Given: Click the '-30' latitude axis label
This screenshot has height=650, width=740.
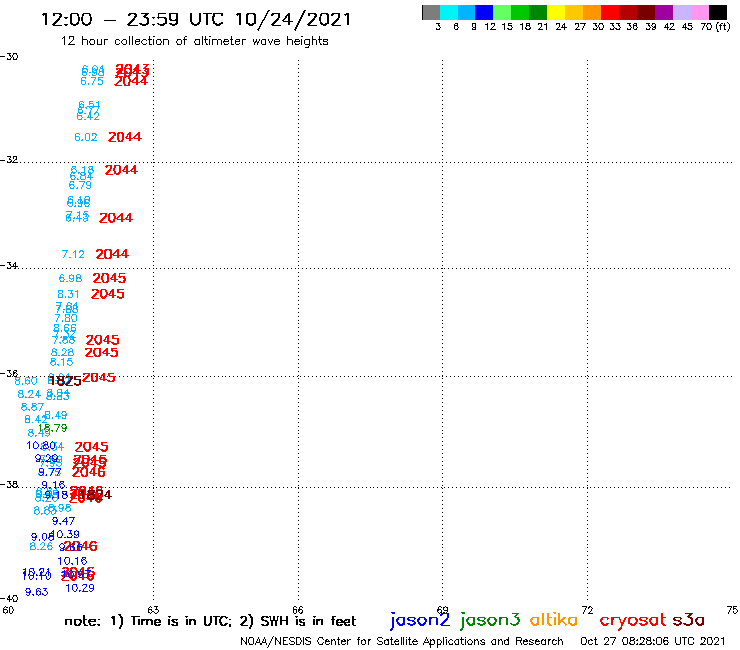Looking at the screenshot, I should [x=9, y=57].
